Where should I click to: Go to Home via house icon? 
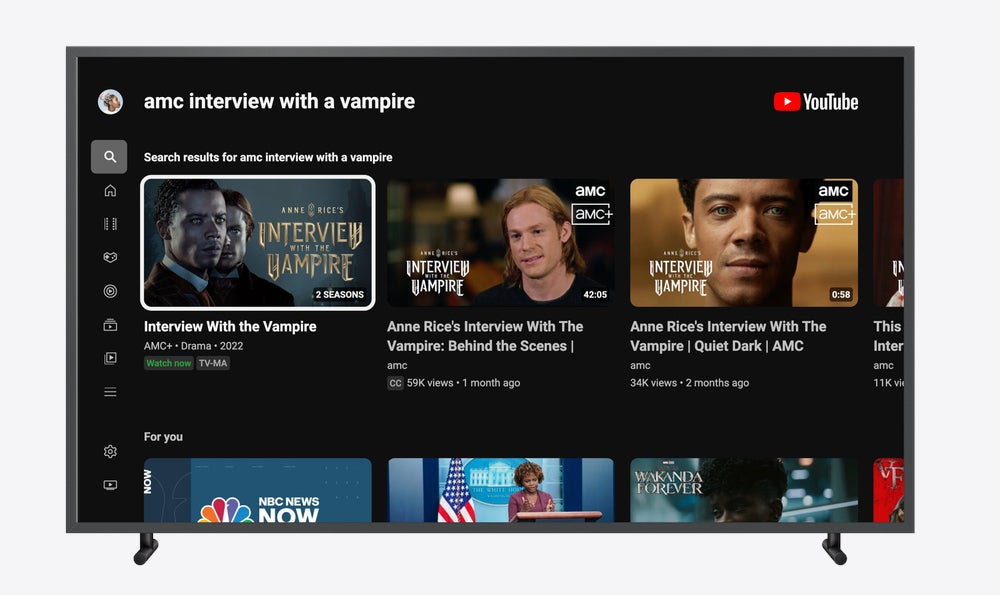(x=110, y=191)
